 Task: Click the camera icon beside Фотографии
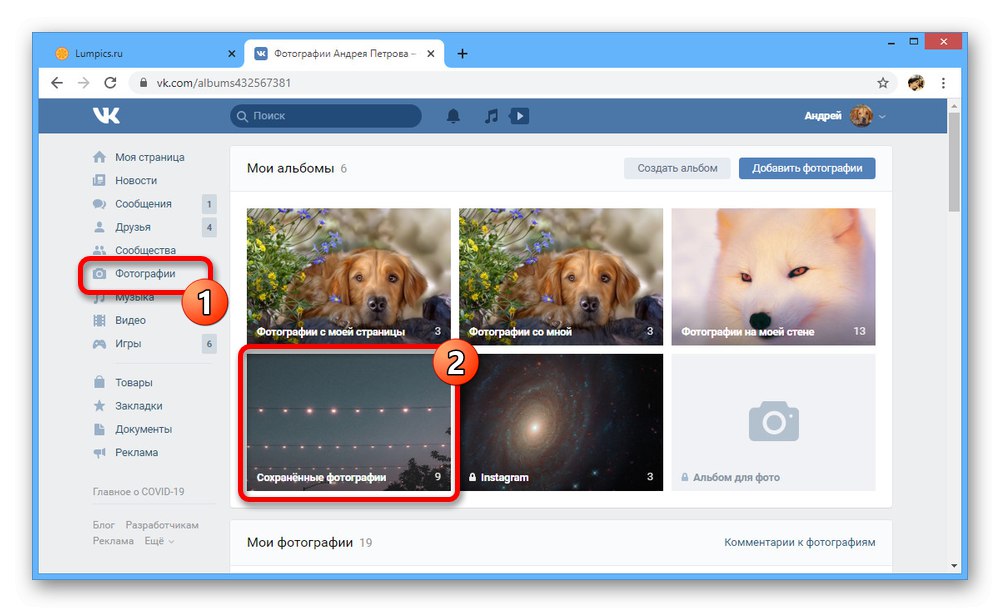click(99, 273)
